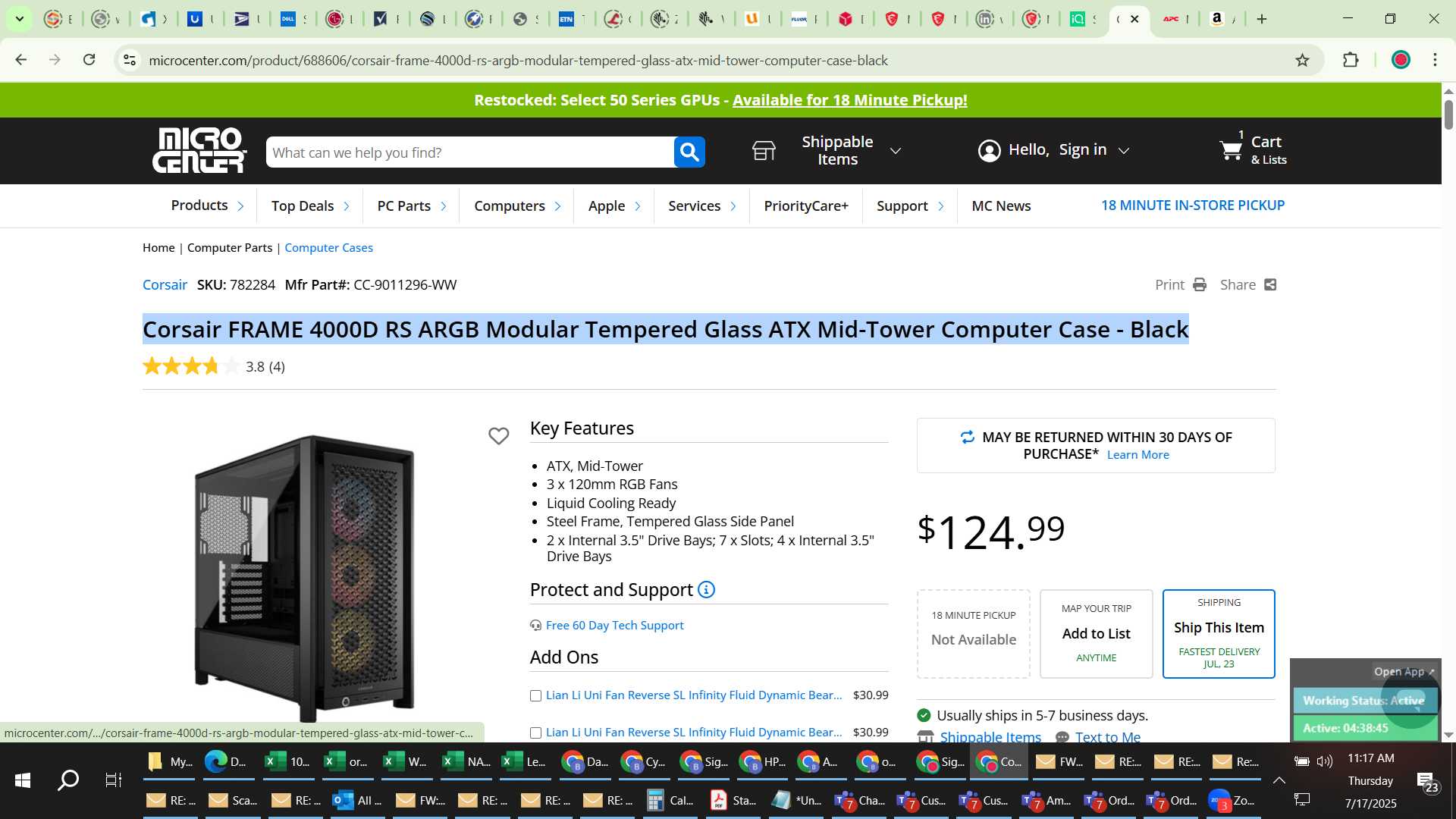Open Chrome extensions puzzle icon
Image resolution: width=1456 pixels, height=819 pixels.
pos(1351,60)
